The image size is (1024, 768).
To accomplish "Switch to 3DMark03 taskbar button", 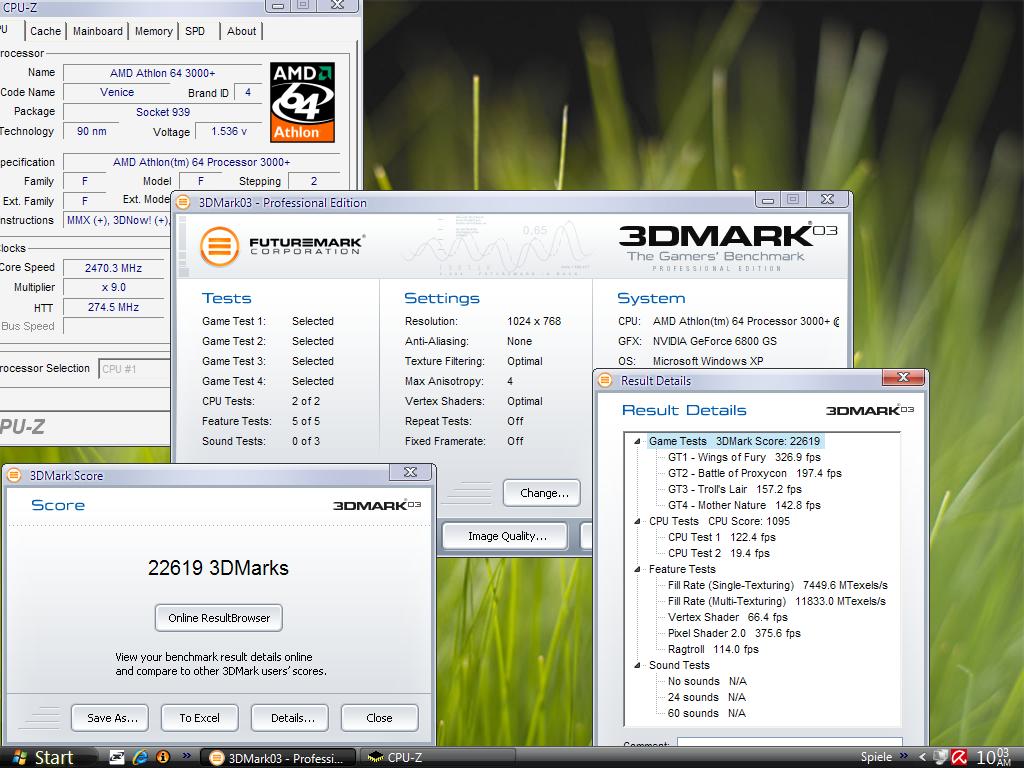I will 278,758.
